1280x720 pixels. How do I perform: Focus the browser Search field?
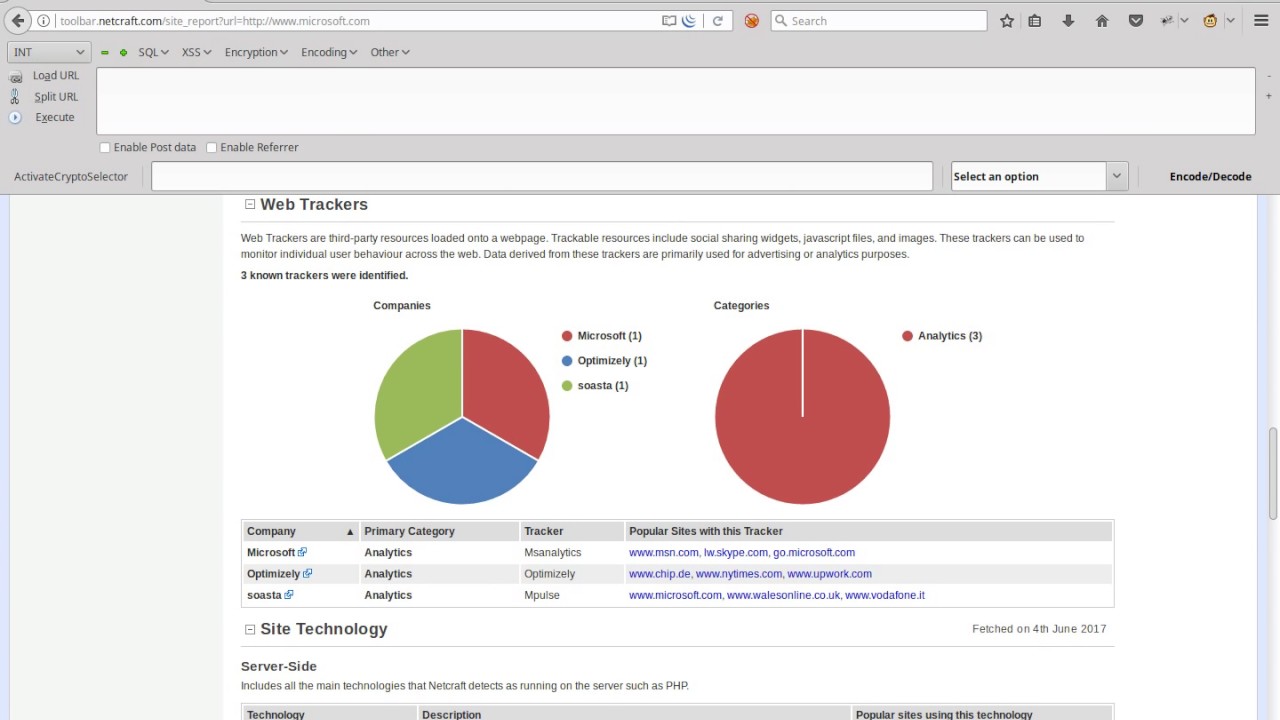tap(878, 21)
